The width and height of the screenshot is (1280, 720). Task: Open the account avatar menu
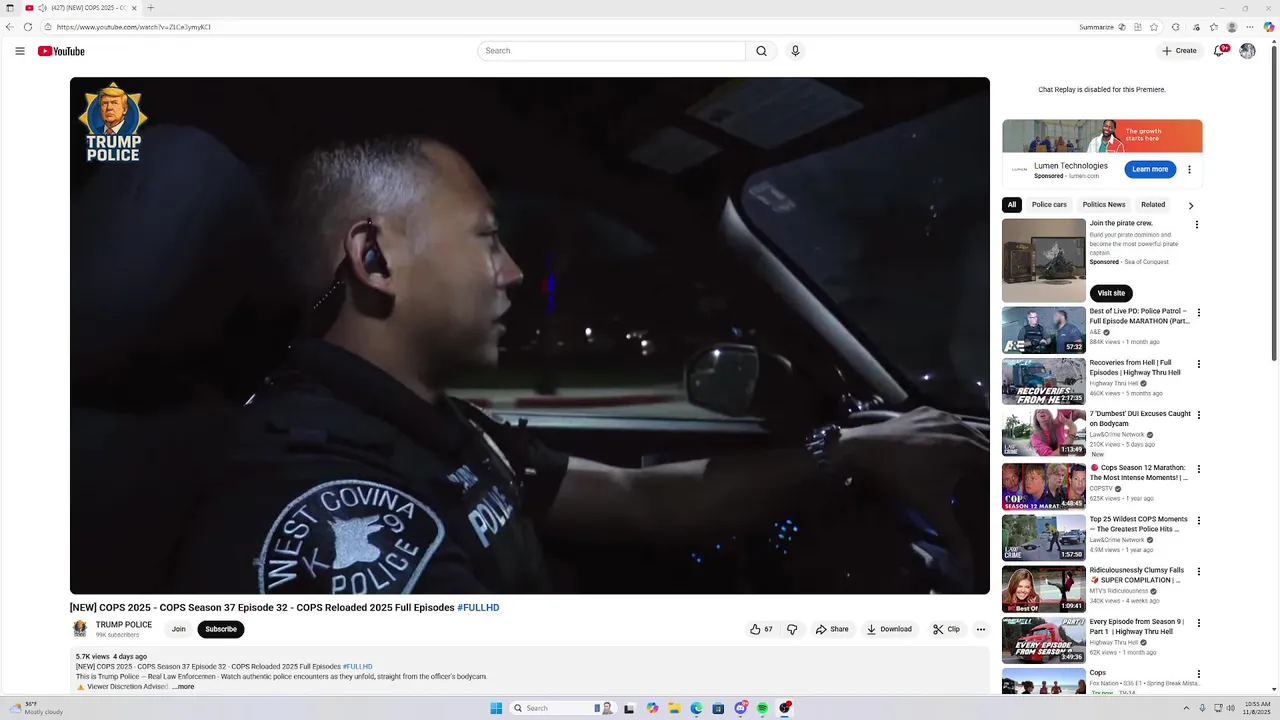pos(1247,51)
